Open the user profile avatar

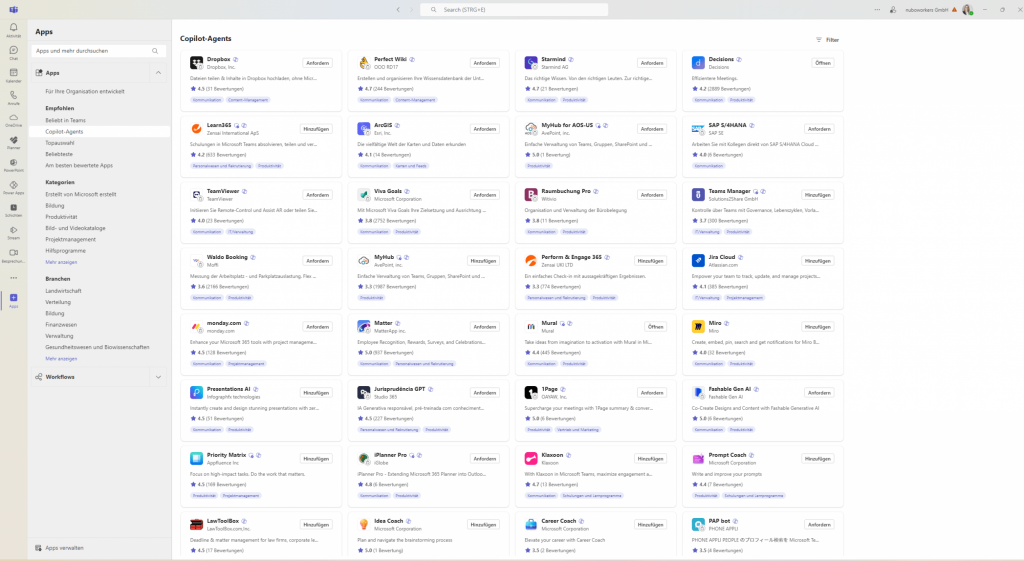pyautogui.click(x=967, y=10)
